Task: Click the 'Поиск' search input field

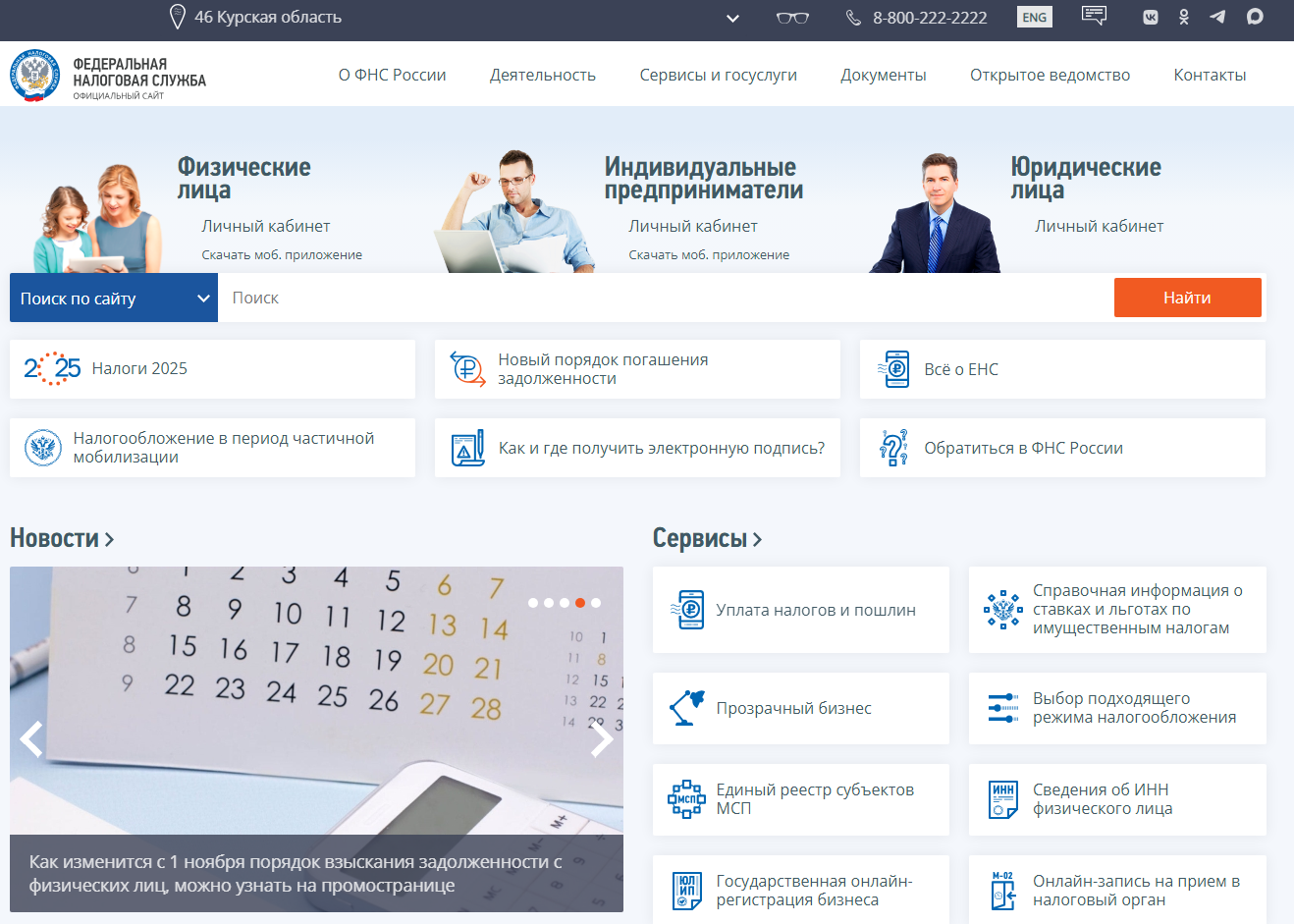Action: click(666, 299)
